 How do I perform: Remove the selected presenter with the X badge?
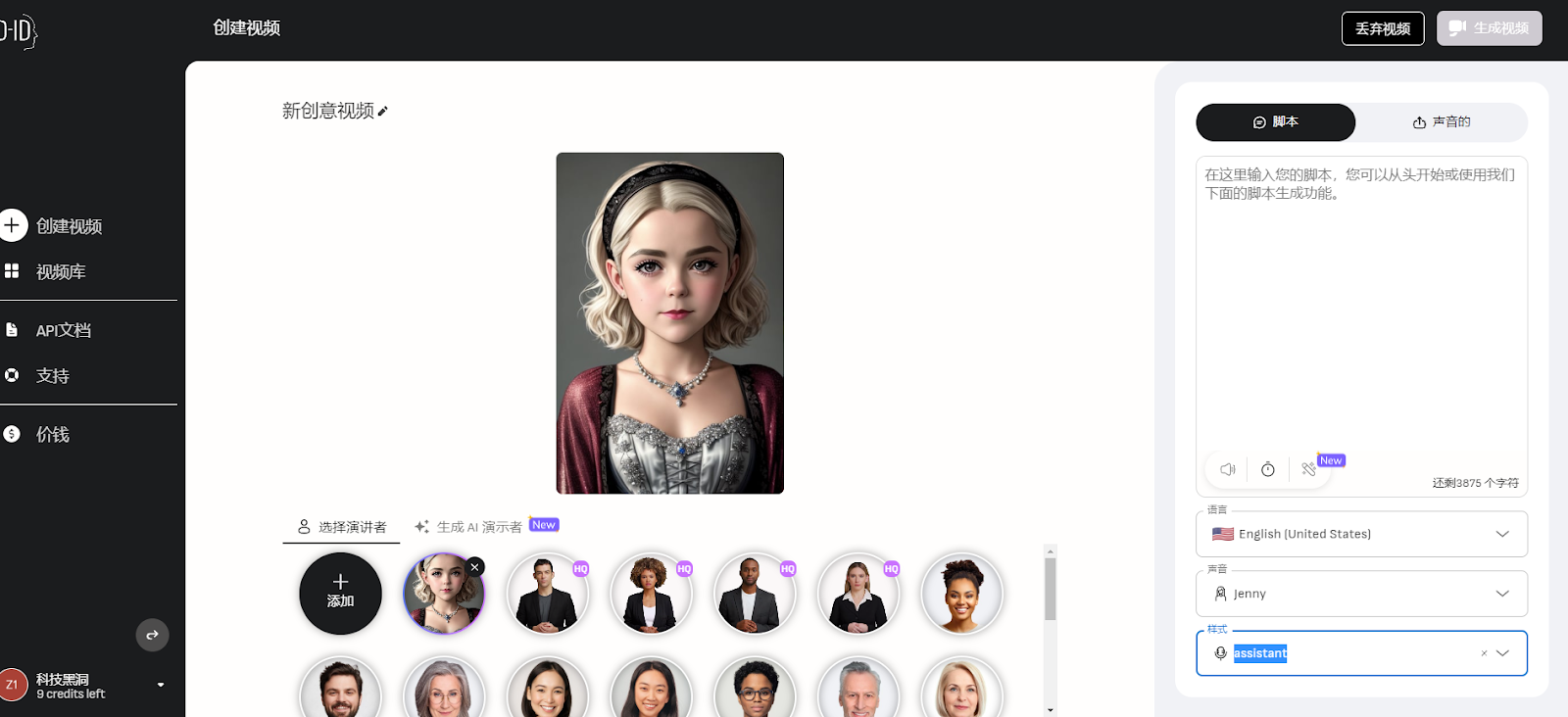pyautogui.click(x=475, y=567)
